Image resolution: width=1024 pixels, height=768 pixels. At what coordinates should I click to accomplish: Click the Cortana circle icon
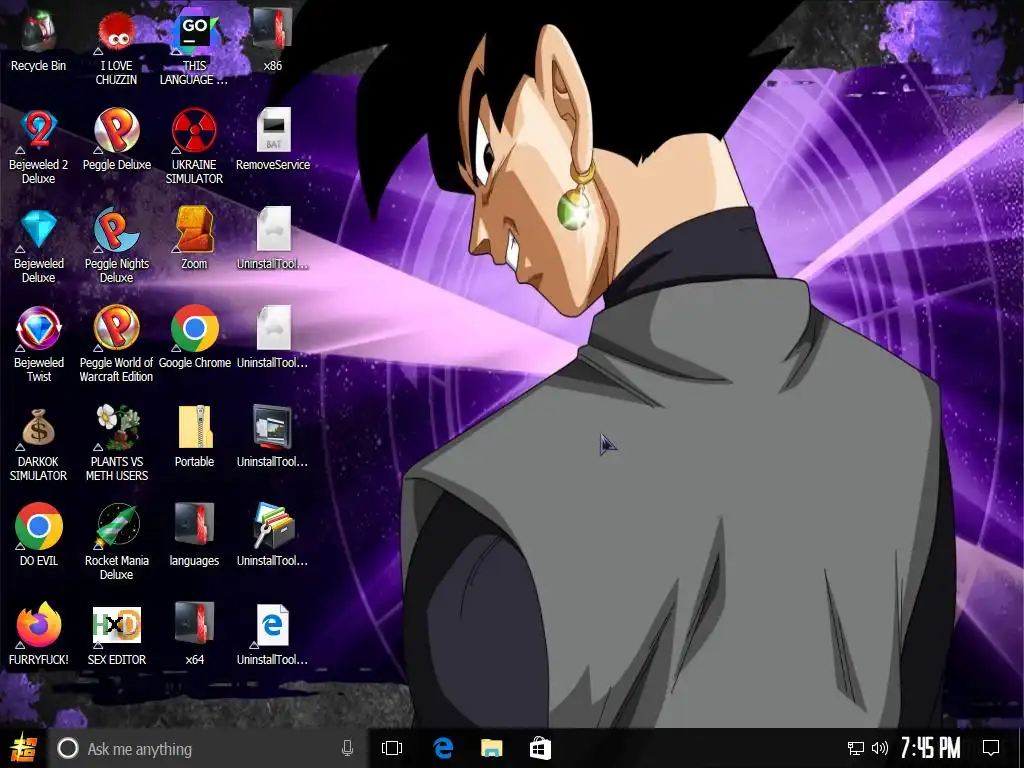[x=68, y=748]
